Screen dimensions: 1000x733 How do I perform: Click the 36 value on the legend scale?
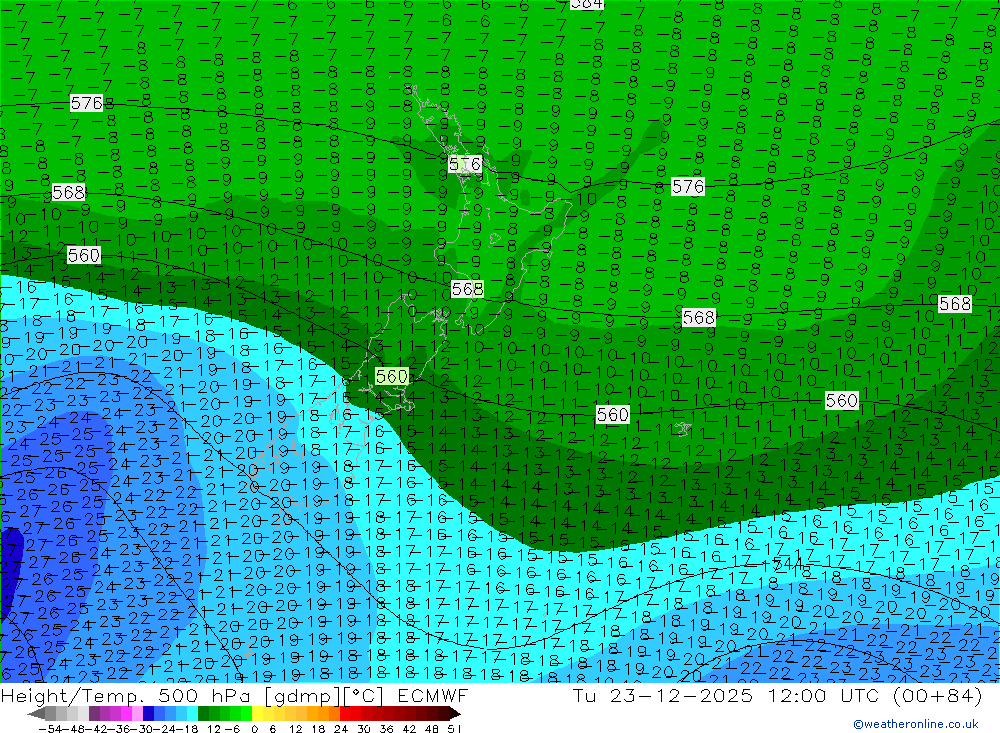coord(386,729)
